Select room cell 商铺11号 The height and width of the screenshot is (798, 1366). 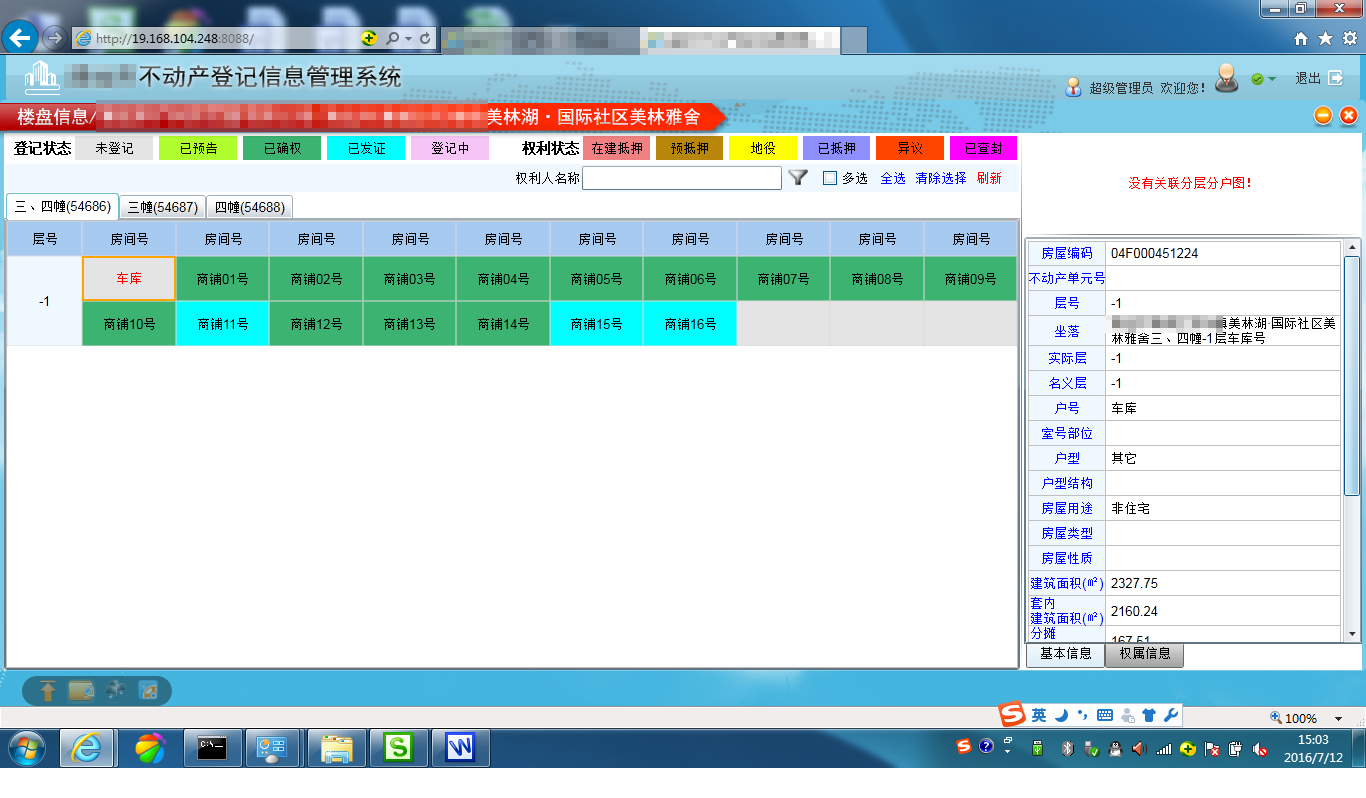point(222,324)
